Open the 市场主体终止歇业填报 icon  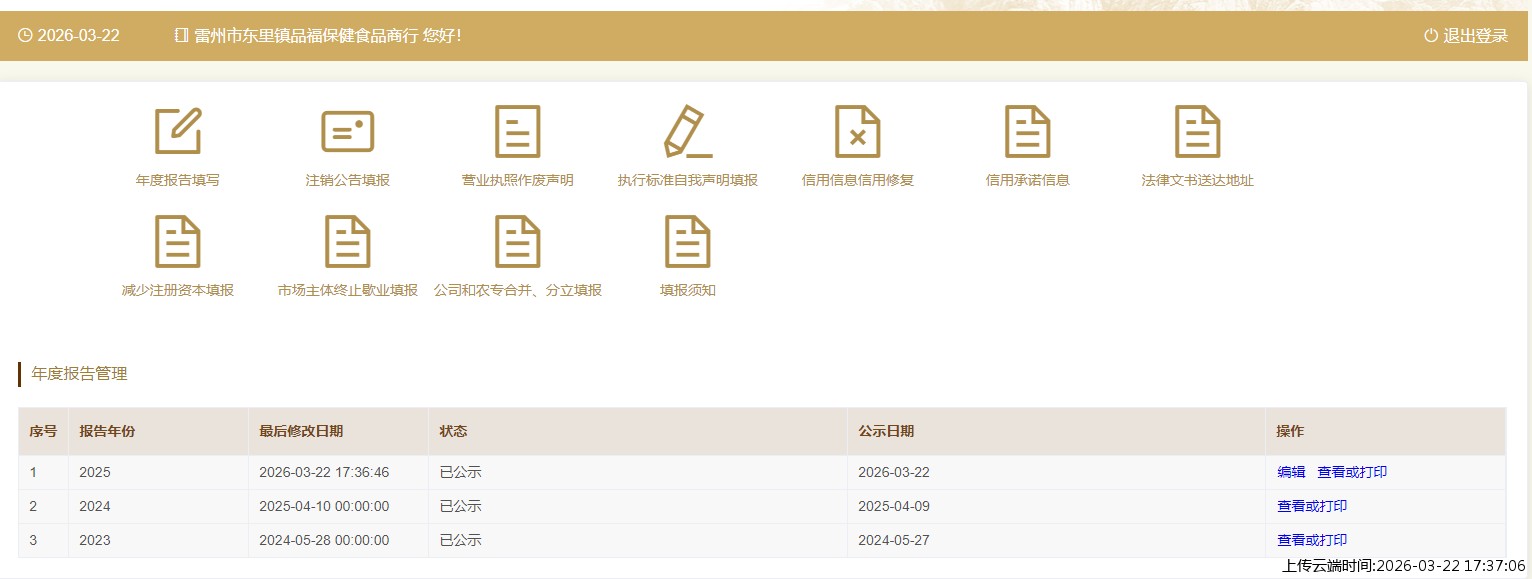pyautogui.click(x=347, y=242)
